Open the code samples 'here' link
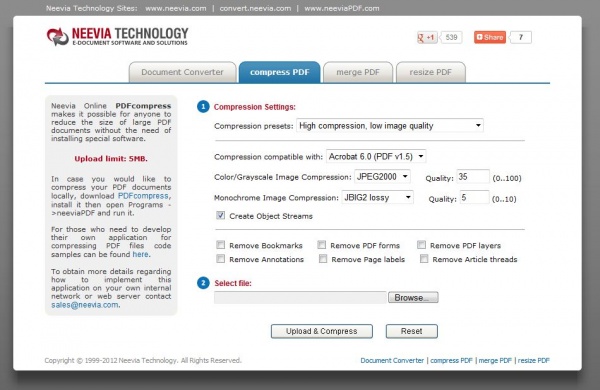 click(x=140, y=254)
